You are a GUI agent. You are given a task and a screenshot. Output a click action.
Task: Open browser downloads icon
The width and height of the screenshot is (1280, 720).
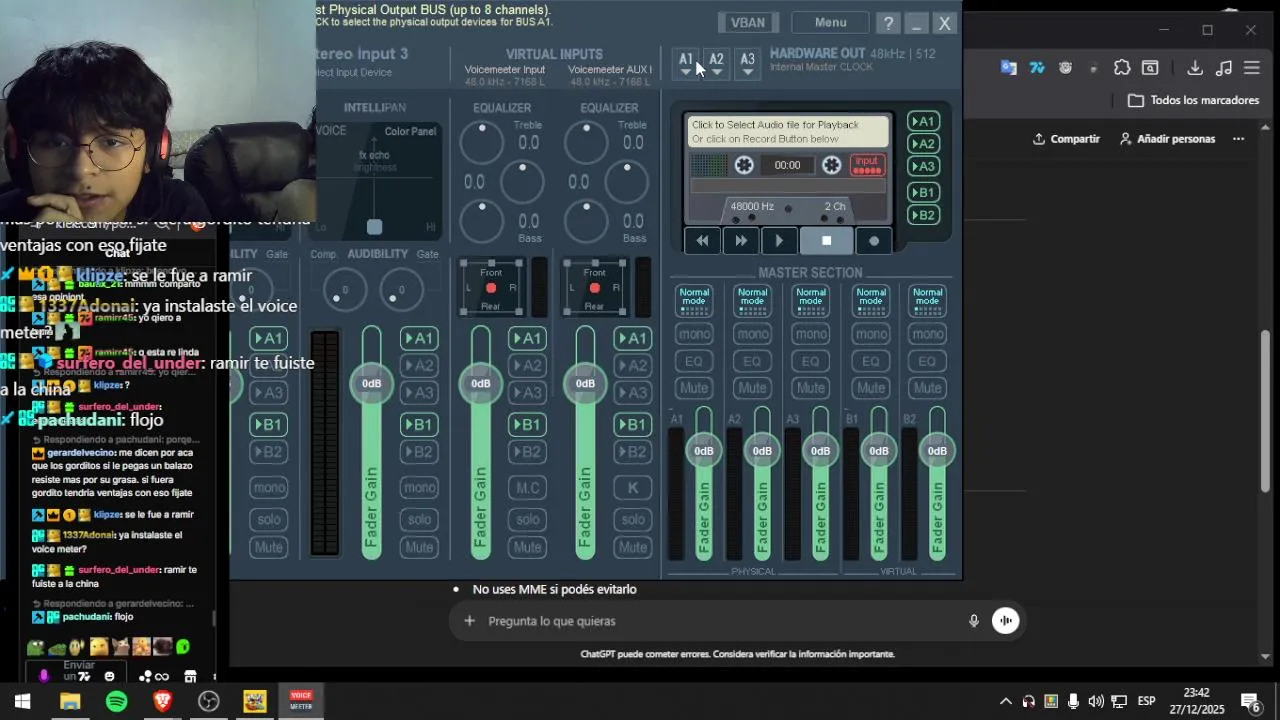(x=1195, y=68)
